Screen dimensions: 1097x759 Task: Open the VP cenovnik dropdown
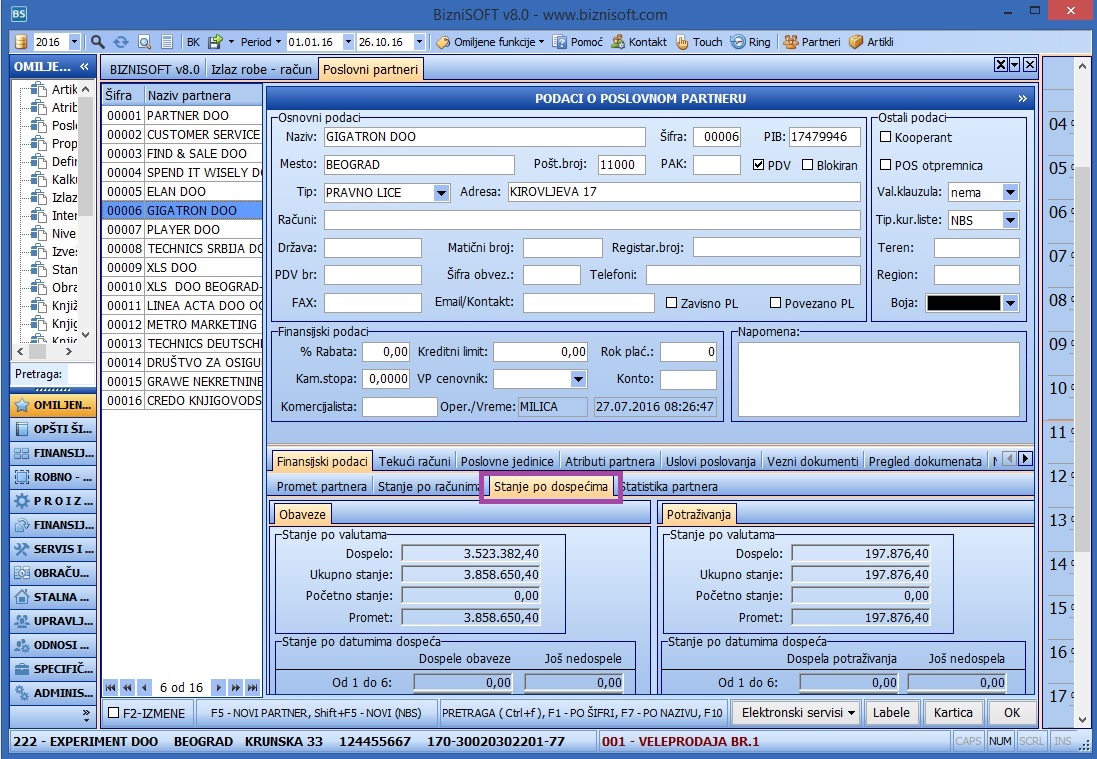coord(578,379)
